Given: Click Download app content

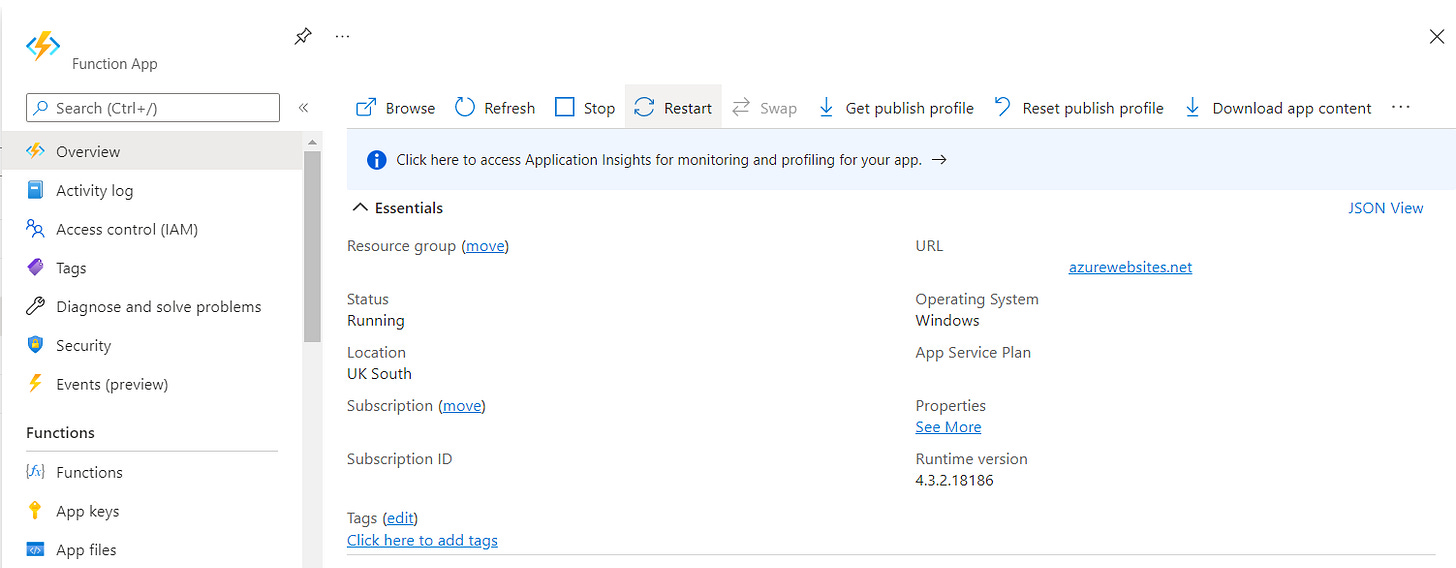Looking at the screenshot, I should click(x=1278, y=108).
